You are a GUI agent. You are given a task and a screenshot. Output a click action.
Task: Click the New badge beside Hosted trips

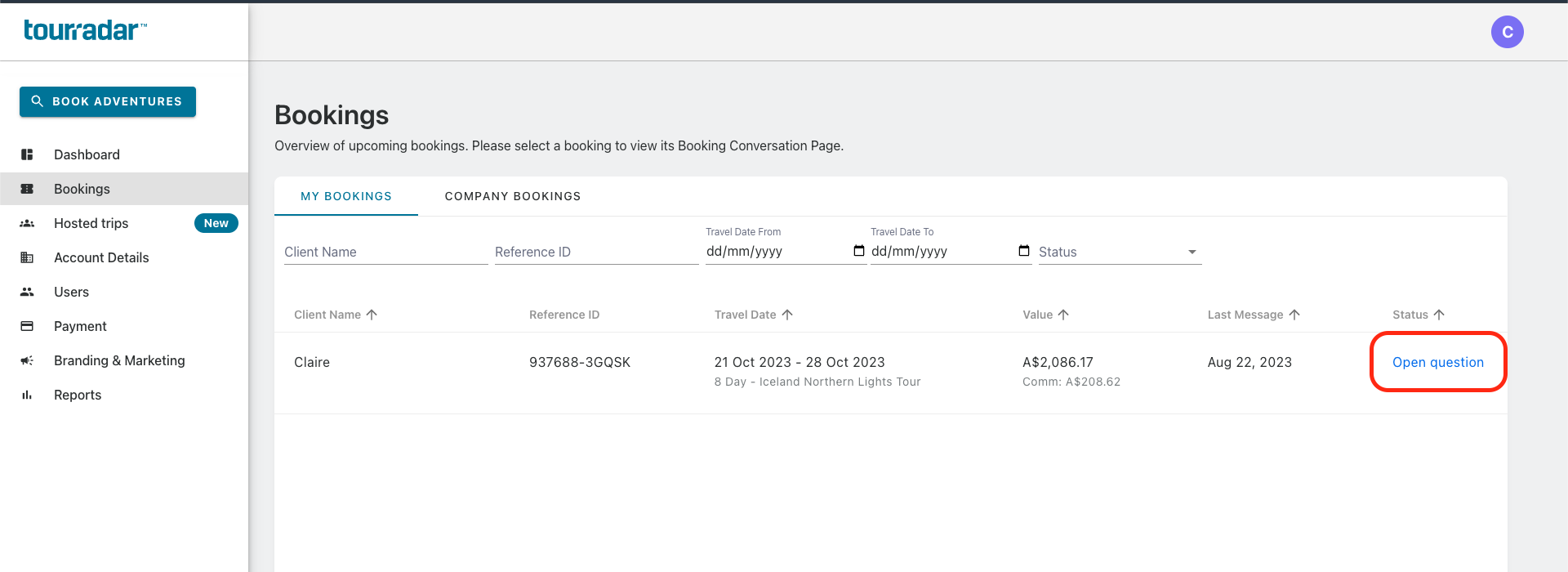[x=216, y=223]
